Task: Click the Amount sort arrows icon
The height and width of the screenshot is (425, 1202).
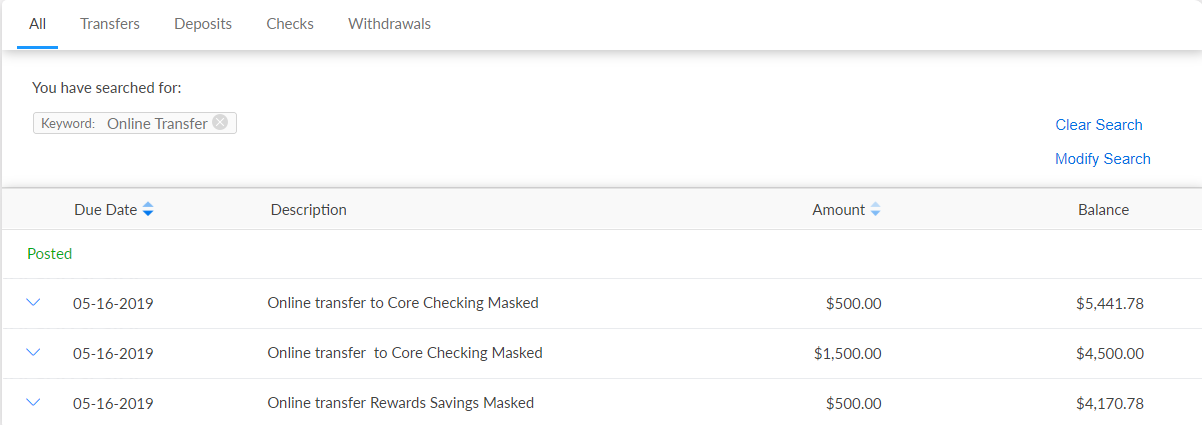Action: point(875,210)
